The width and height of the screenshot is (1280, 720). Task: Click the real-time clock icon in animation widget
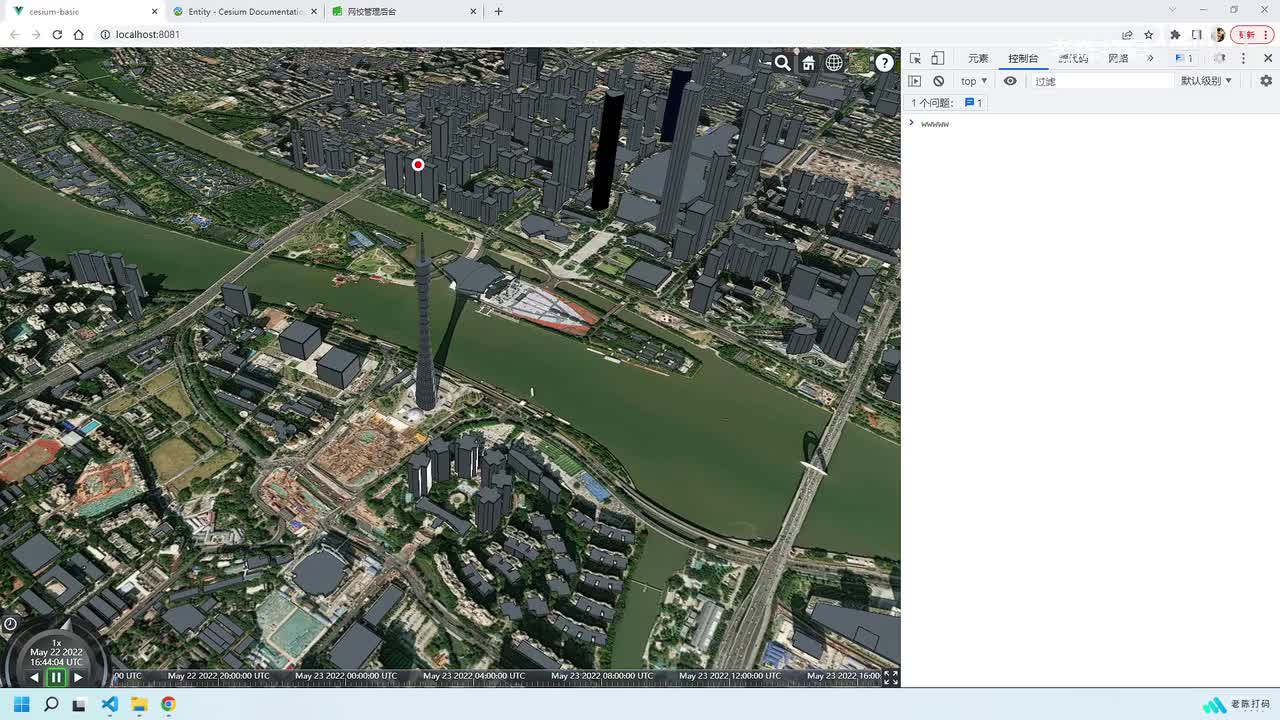pyautogui.click(x=10, y=624)
